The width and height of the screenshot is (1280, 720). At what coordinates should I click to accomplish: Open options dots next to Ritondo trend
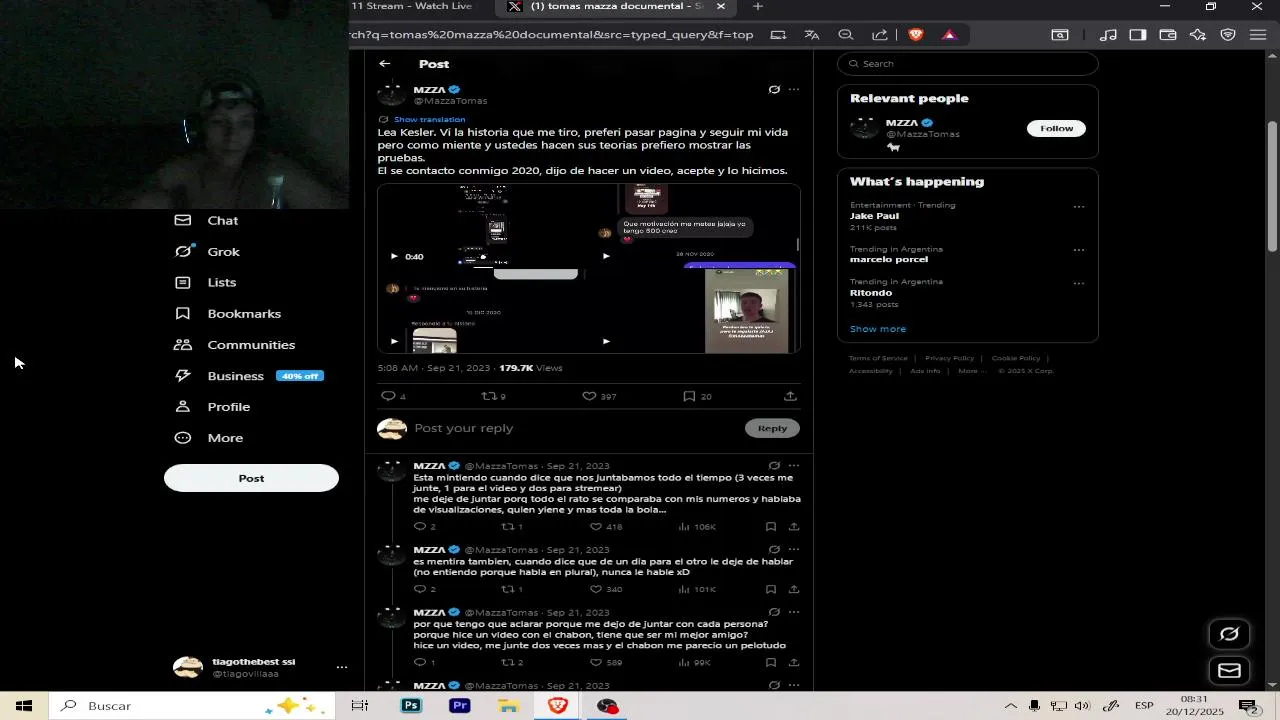(x=1079, y=283)
